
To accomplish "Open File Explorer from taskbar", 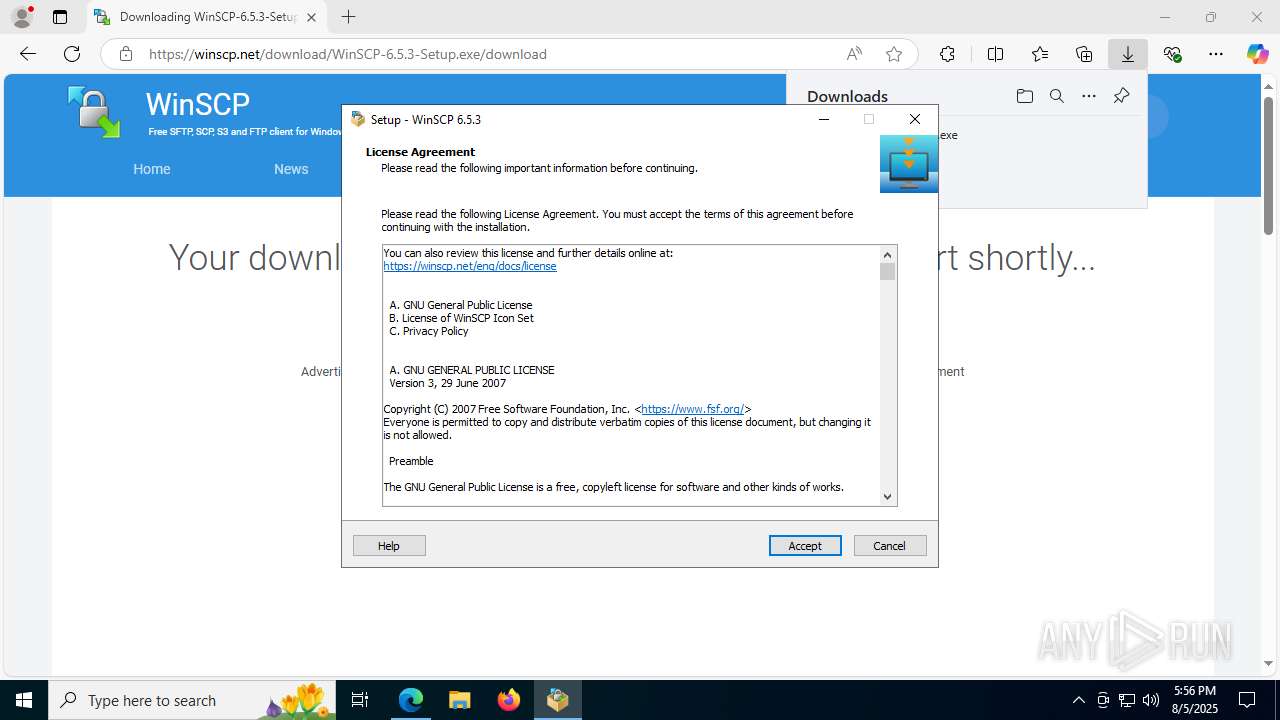I will coord(460,700).
